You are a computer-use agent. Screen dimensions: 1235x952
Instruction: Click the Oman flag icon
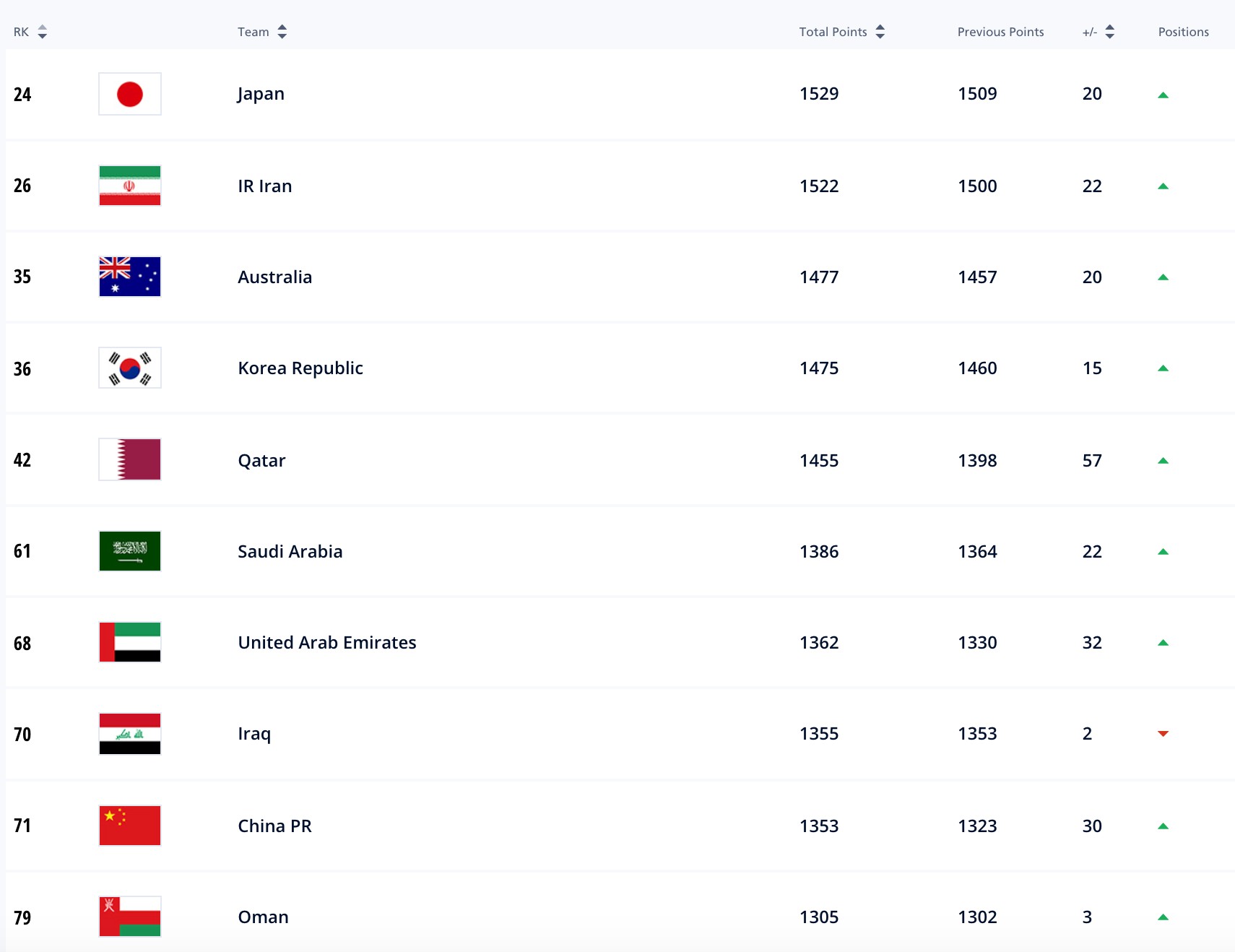pos(130,917)
